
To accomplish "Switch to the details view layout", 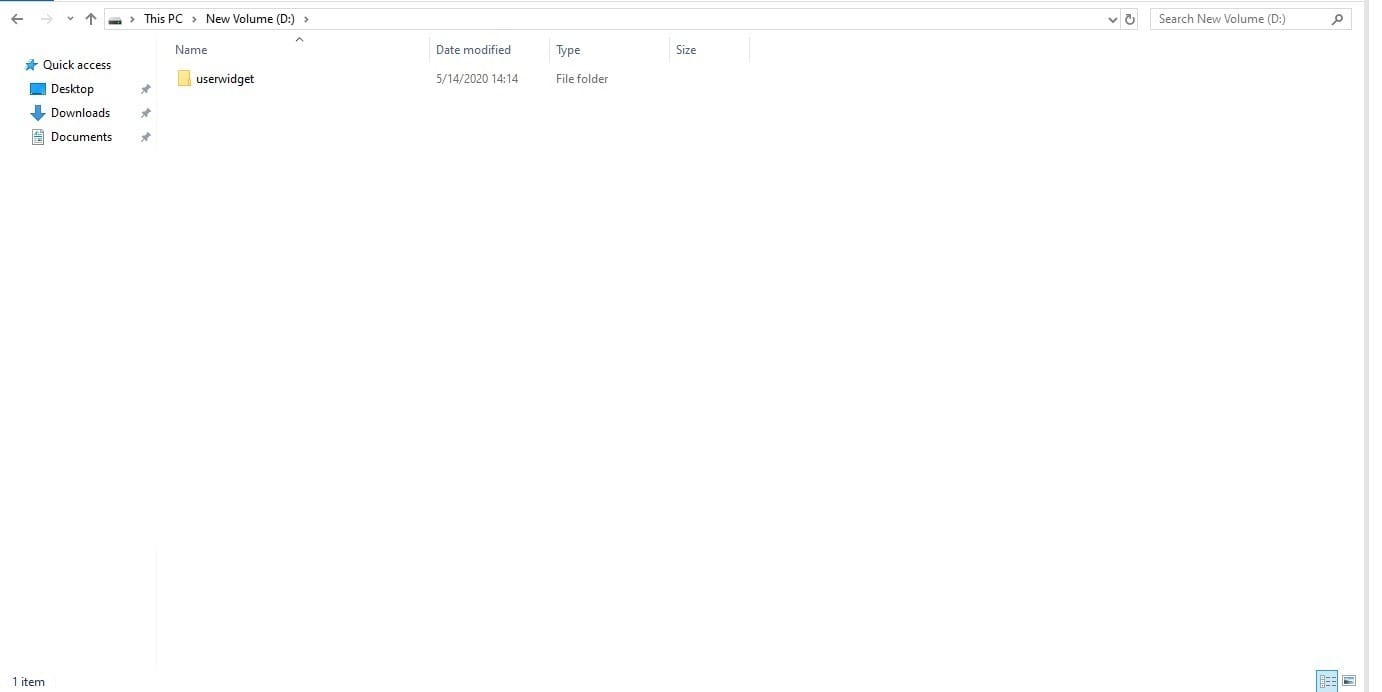I will tap(1327, 681).
